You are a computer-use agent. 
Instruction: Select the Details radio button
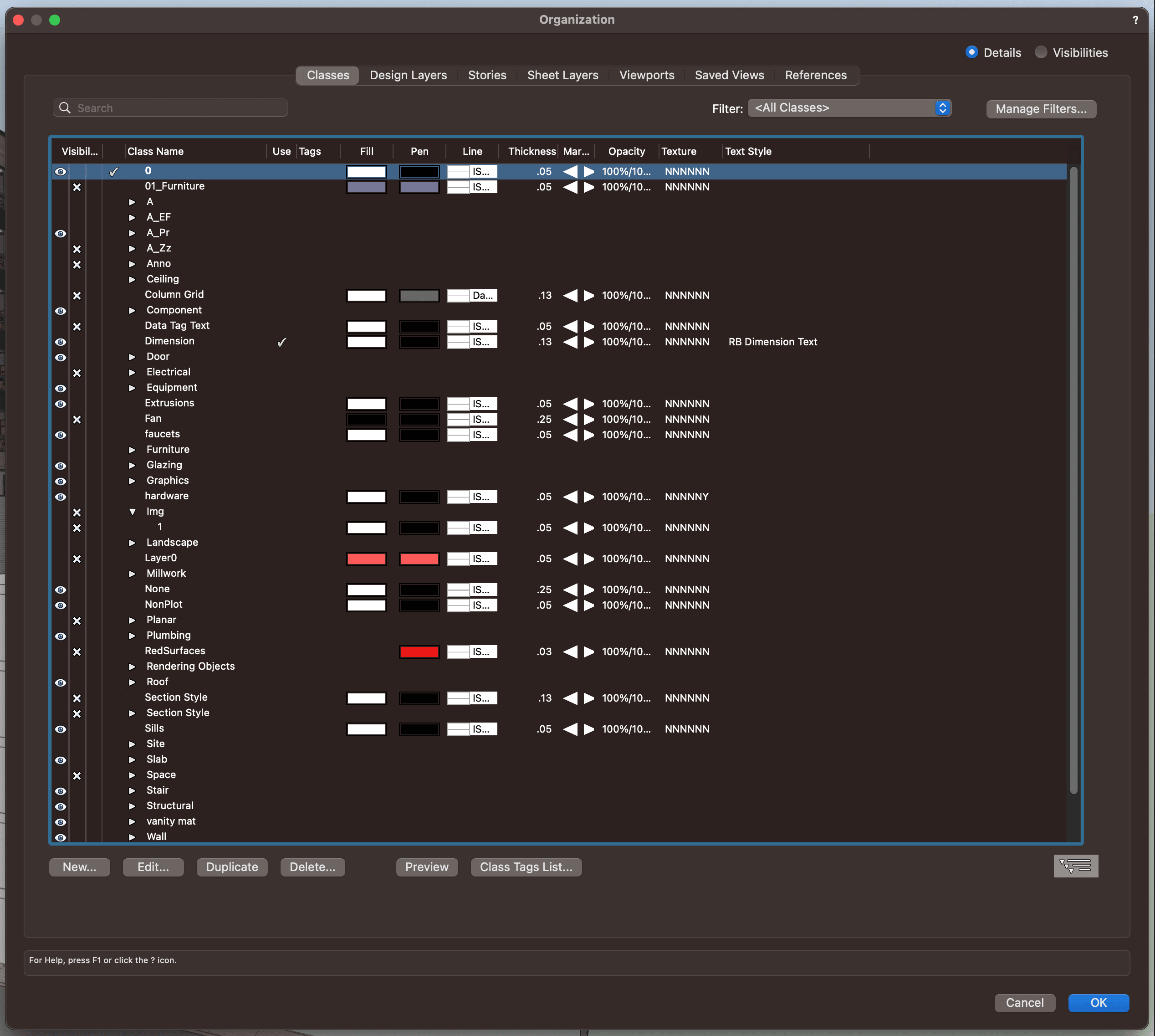pos(972,52)
